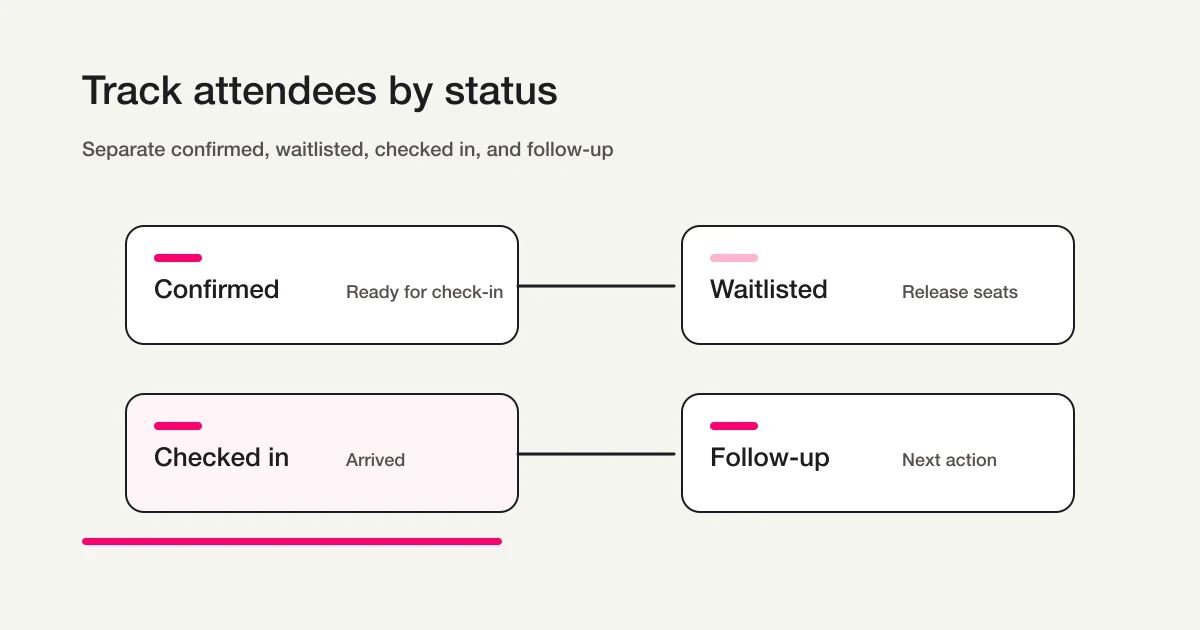Click the light pink accent bar above Waitlisted

click(x=734, y=258)
